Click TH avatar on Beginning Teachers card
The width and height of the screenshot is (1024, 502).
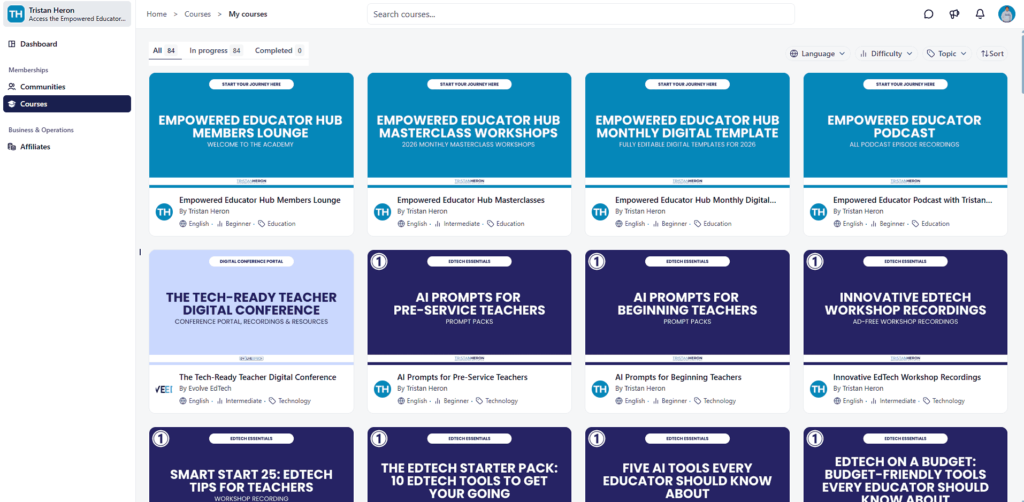coord(600,389)
